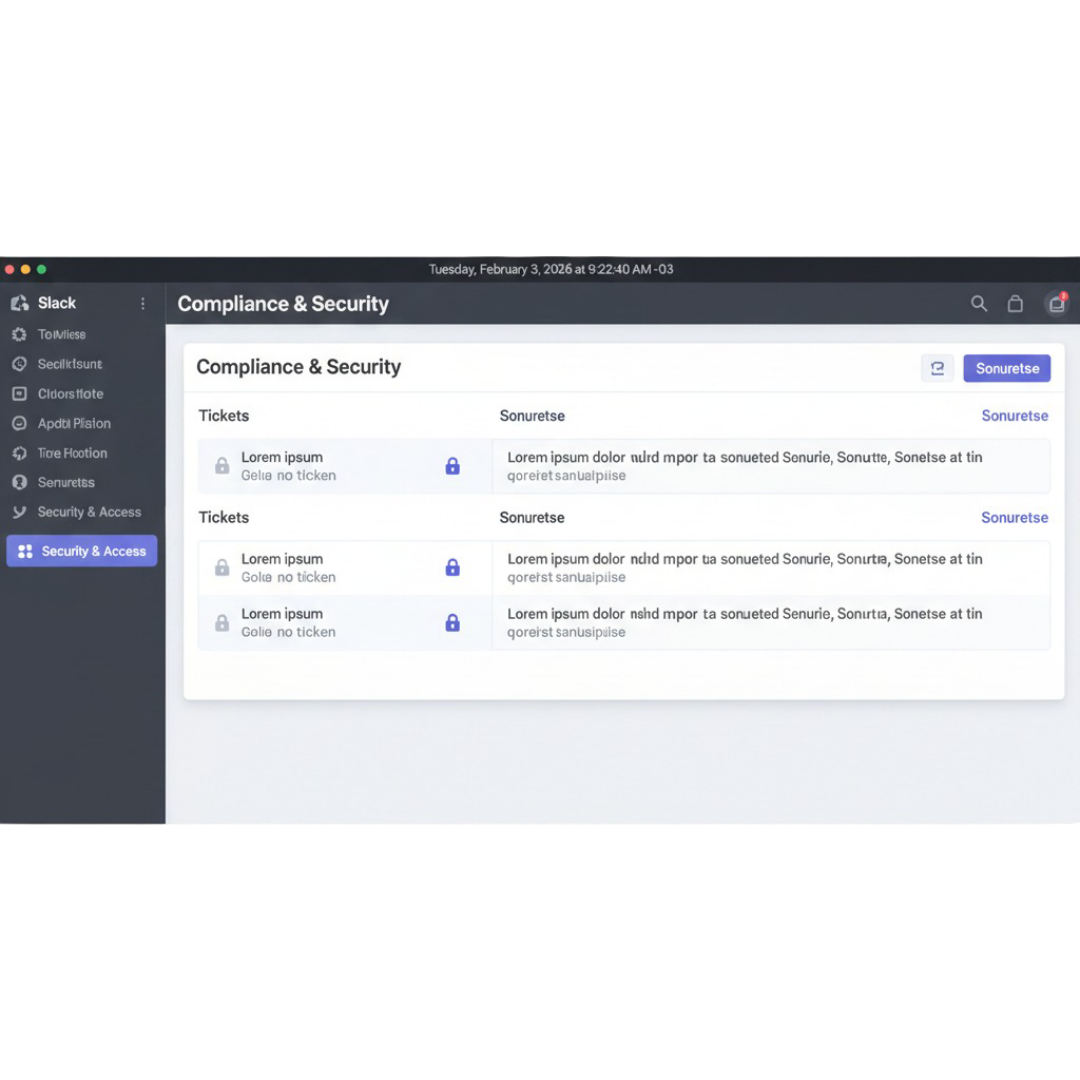This screenshot has height=1080, width=1080.
Task: Click the refresh icon beside Sonuretse button
Action: [937, 368]
